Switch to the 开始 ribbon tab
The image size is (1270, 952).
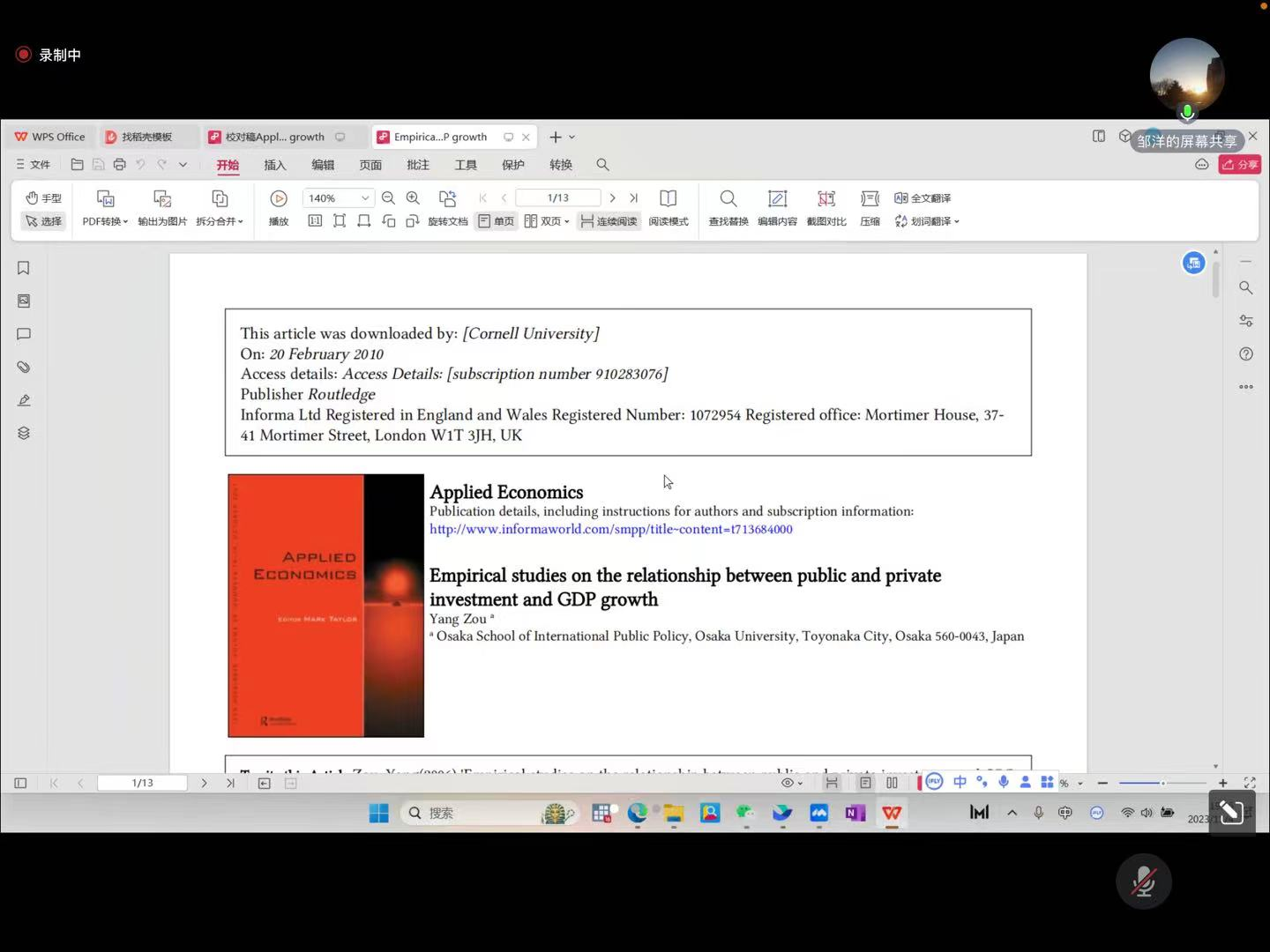tap(228, 165)
